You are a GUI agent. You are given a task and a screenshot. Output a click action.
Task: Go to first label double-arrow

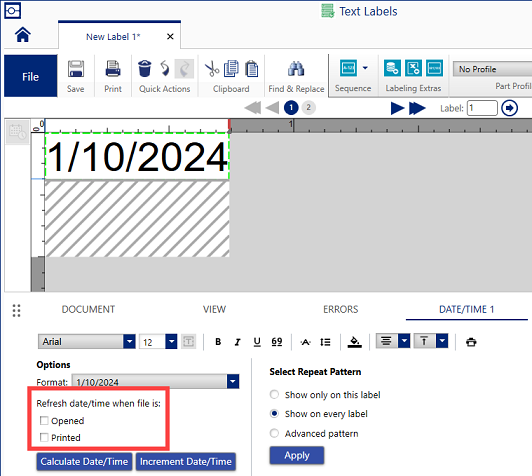253,108
